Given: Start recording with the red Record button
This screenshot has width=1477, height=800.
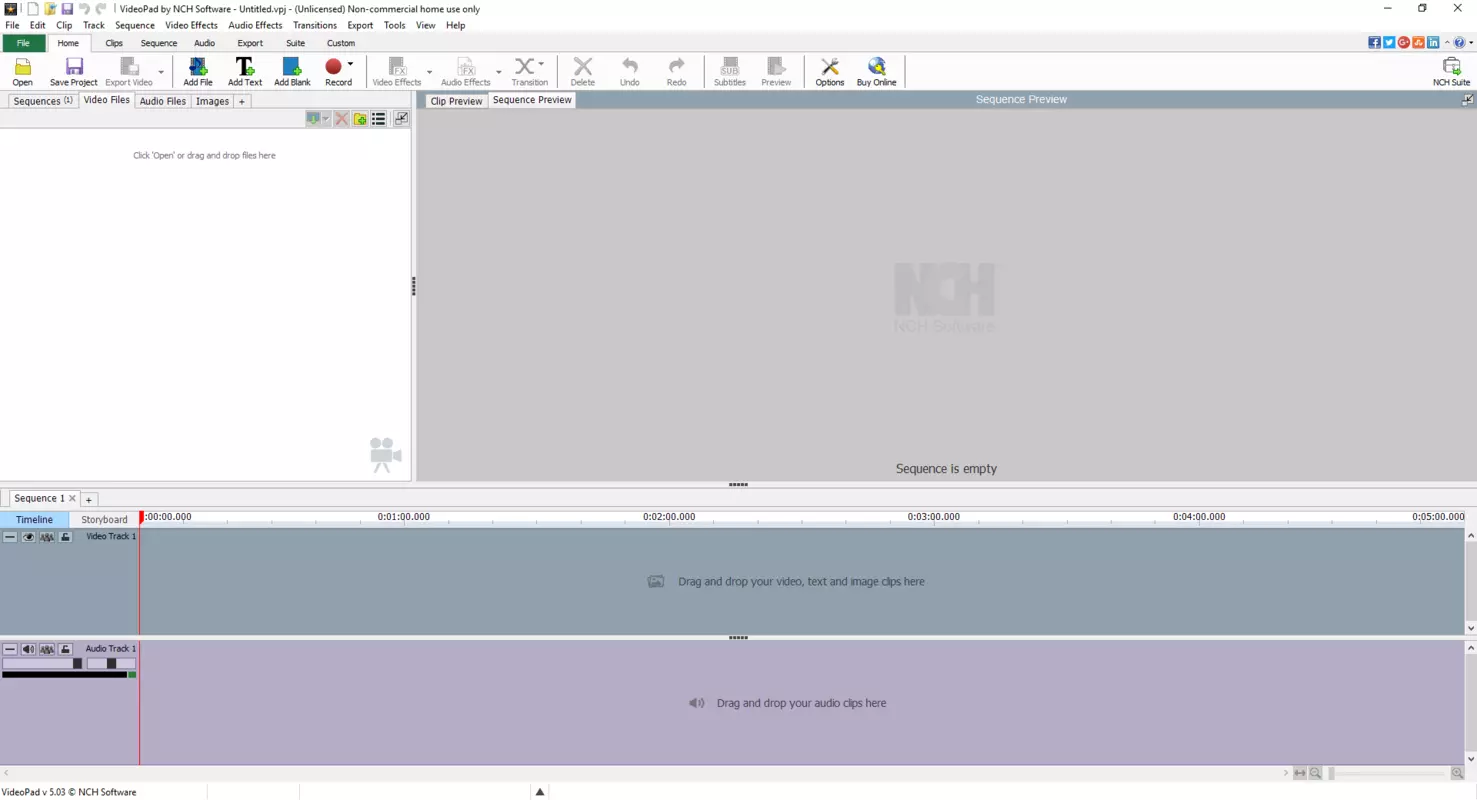Looking at the screenshot, I should [x=334, y=67].
